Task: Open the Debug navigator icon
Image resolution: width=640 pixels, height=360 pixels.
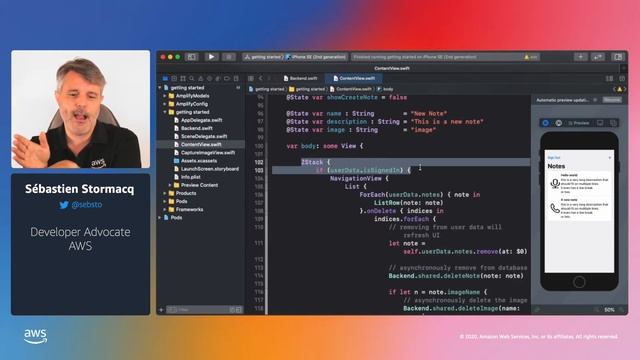Action: [218, 78]
